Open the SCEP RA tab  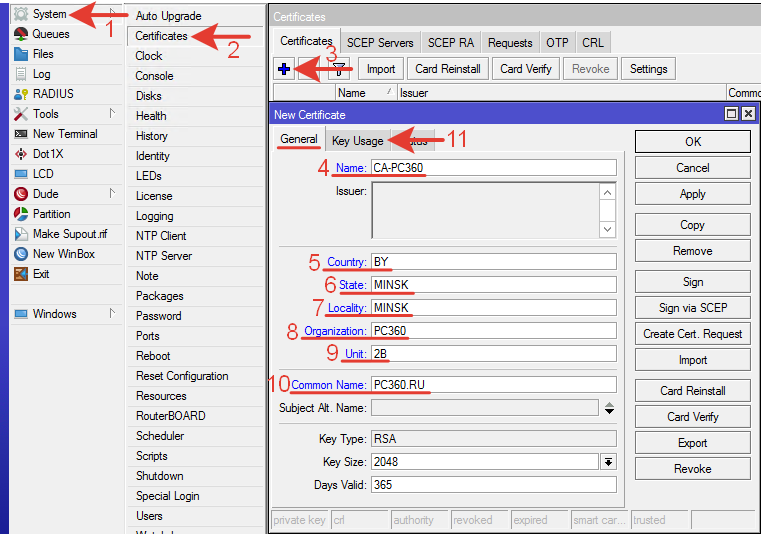450,43
